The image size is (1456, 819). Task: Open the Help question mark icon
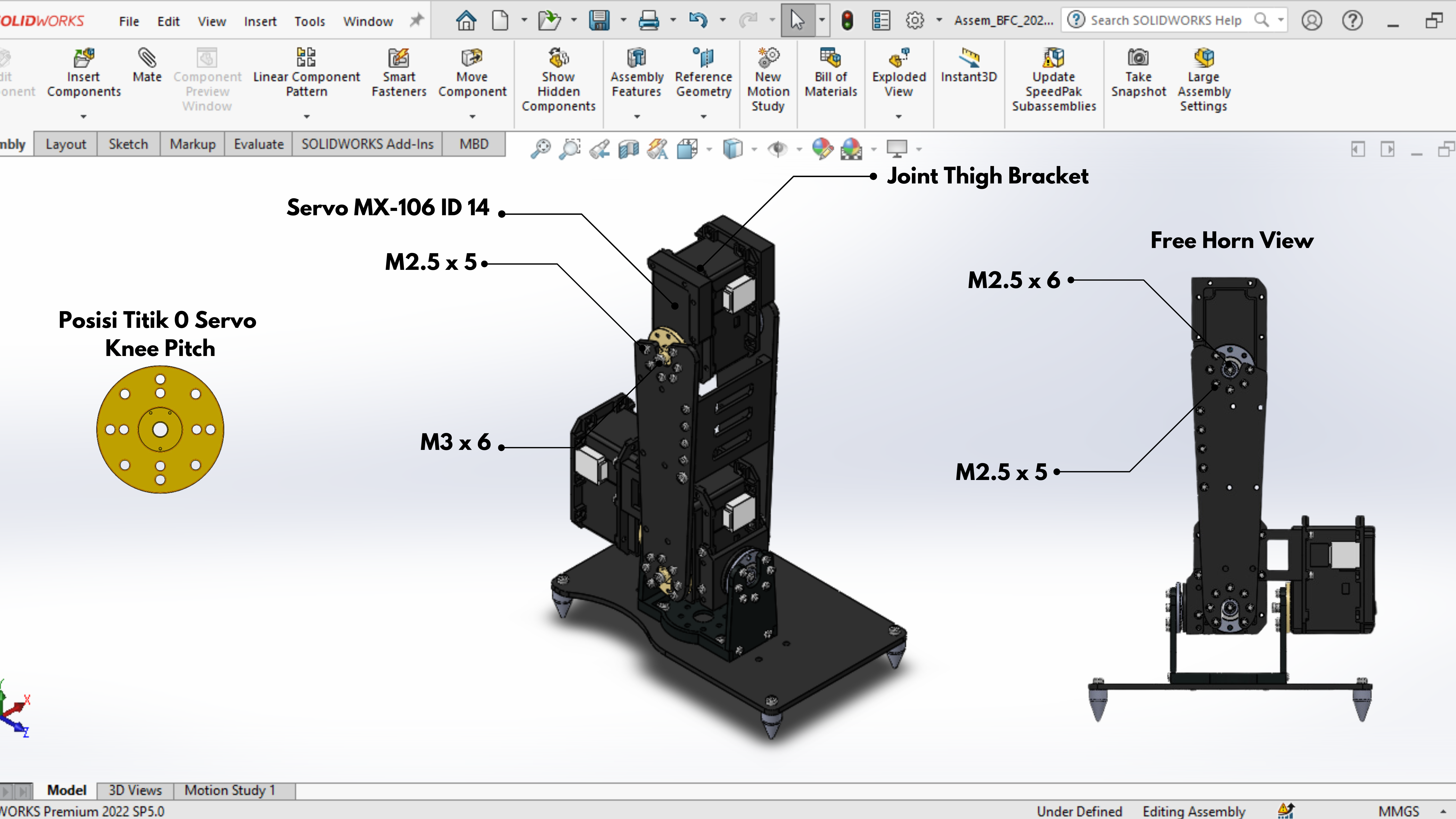(1353, 21)
